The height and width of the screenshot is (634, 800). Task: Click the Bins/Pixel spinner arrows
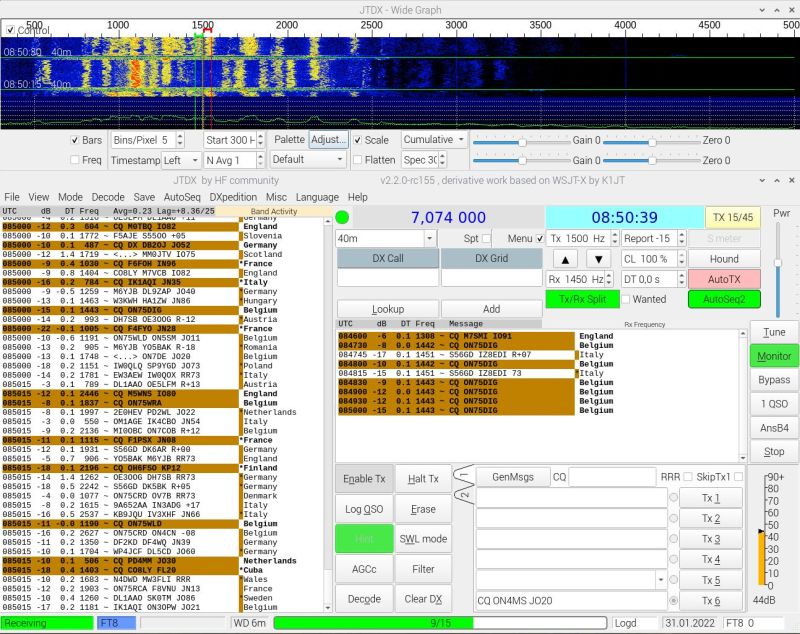tap(180, 140)
